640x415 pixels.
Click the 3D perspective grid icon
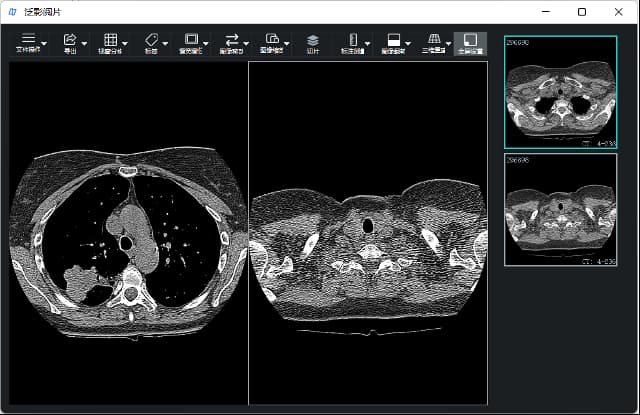click(x=434, y=39)
